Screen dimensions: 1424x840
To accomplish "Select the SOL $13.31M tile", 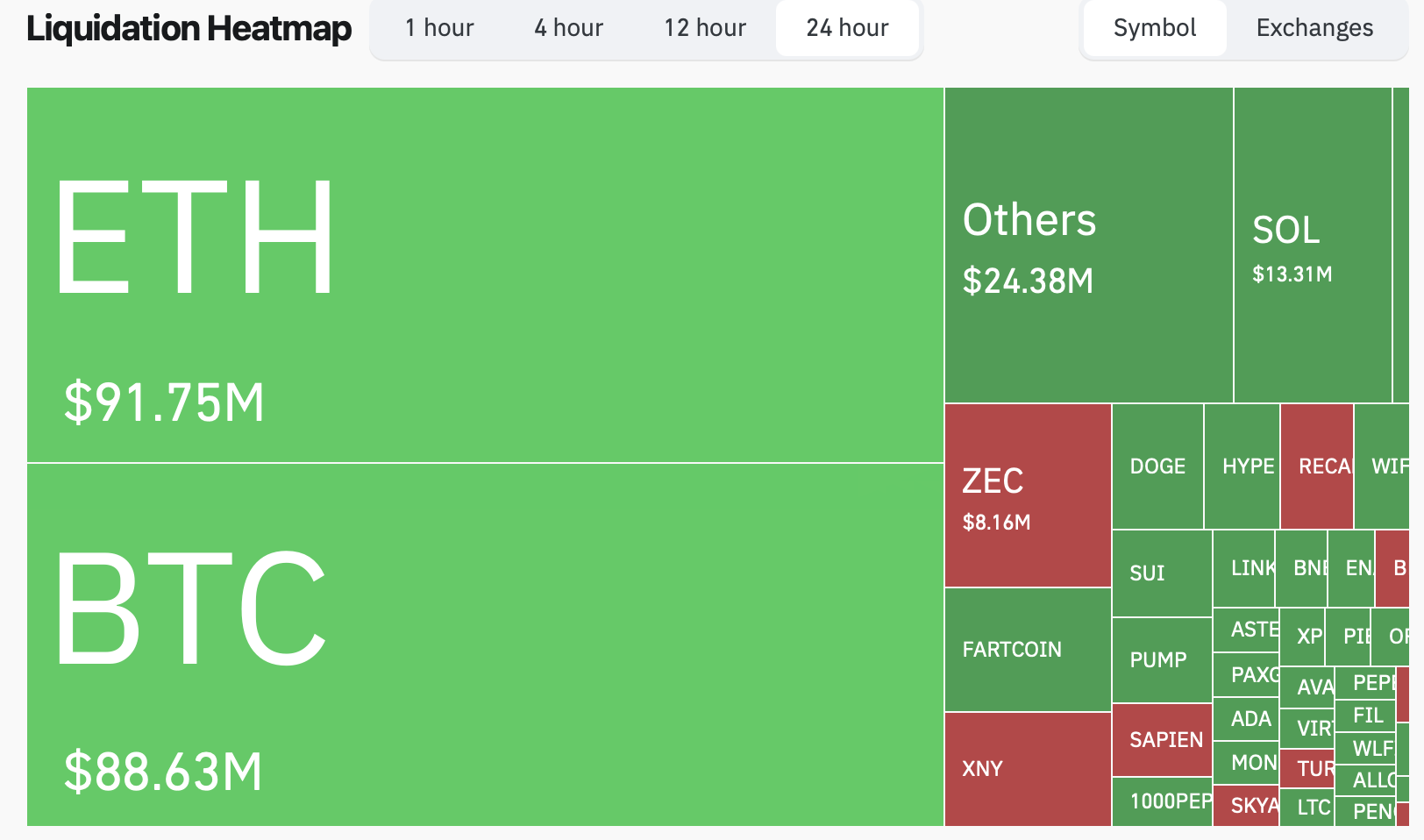I will 1312,246.
